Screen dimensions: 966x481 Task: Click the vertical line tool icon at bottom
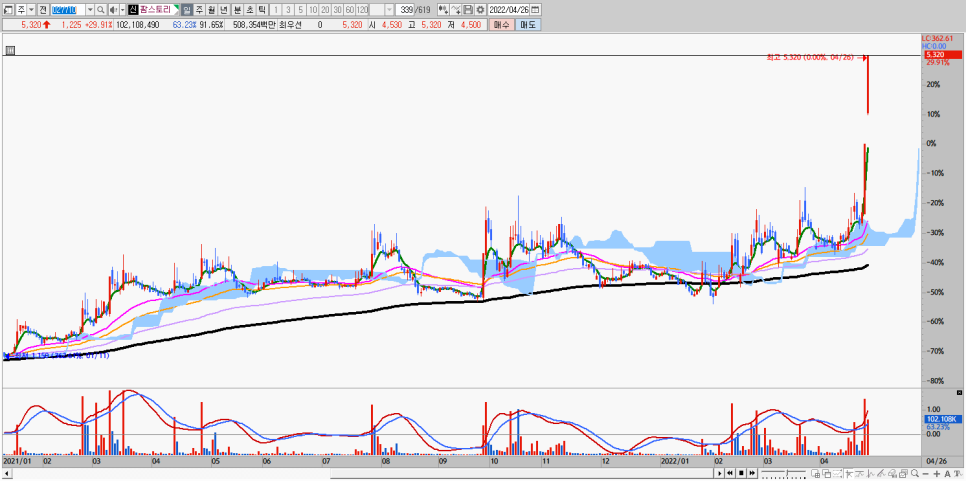click(871, 474)
